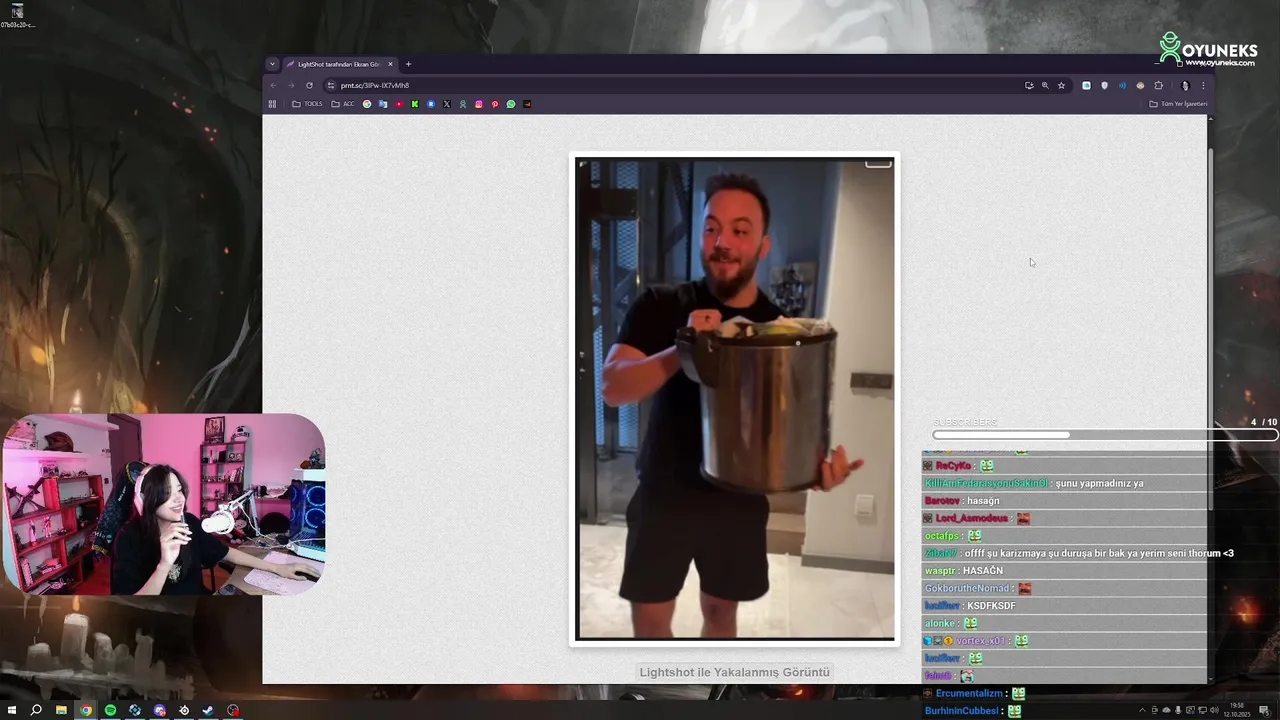Open the Chrome profile avatar
The image size is (1280, 720).
pos(1185,85)
